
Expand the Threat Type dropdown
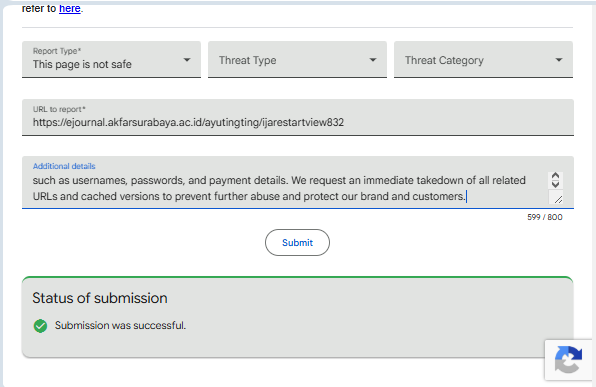[297, 60]
